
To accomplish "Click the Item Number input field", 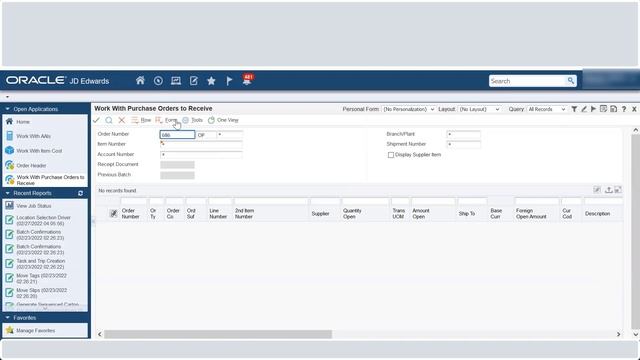I will pyautogui.click(x=201, y=144).
